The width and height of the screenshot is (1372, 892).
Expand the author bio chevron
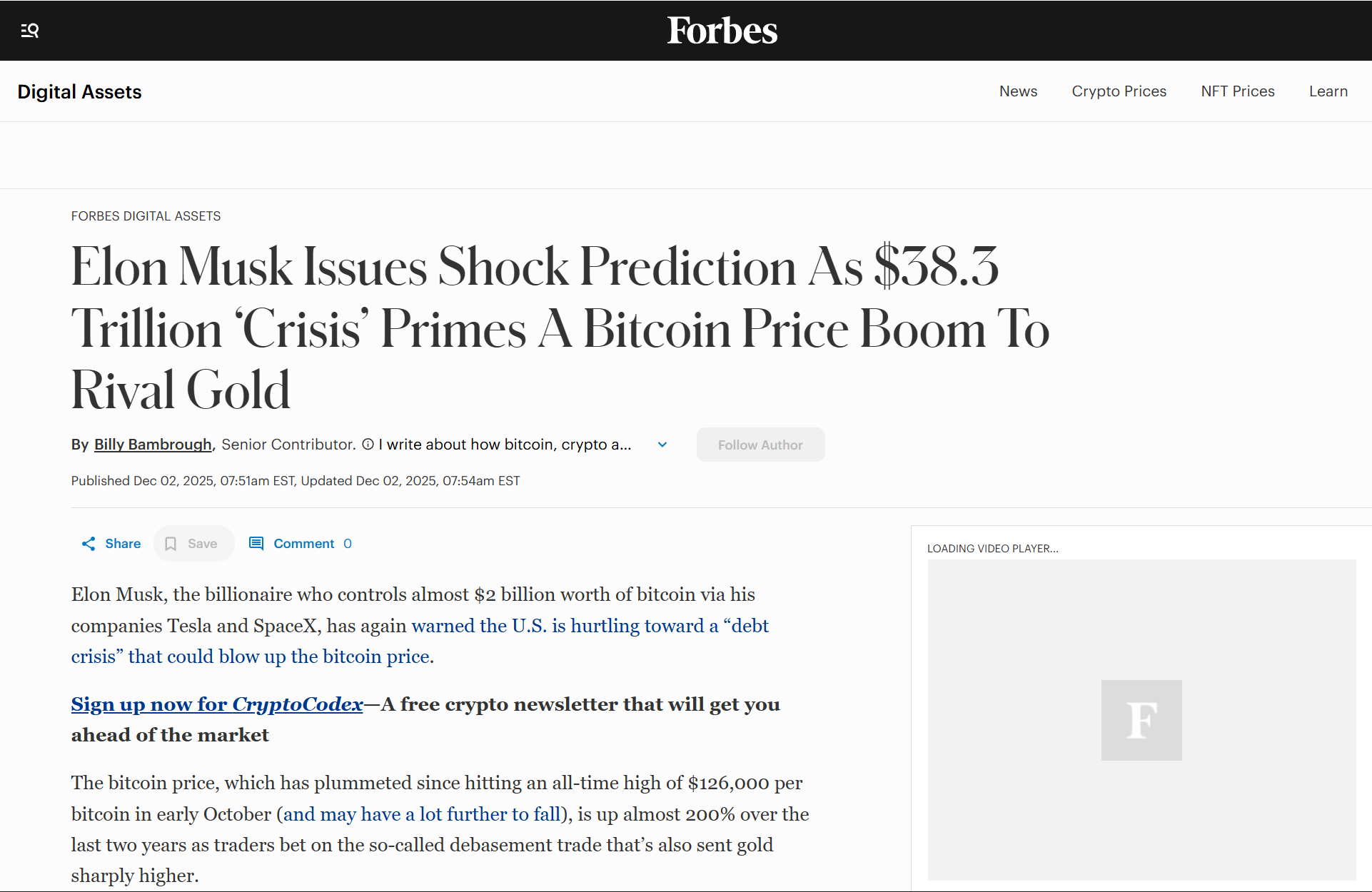coord(662,445)
